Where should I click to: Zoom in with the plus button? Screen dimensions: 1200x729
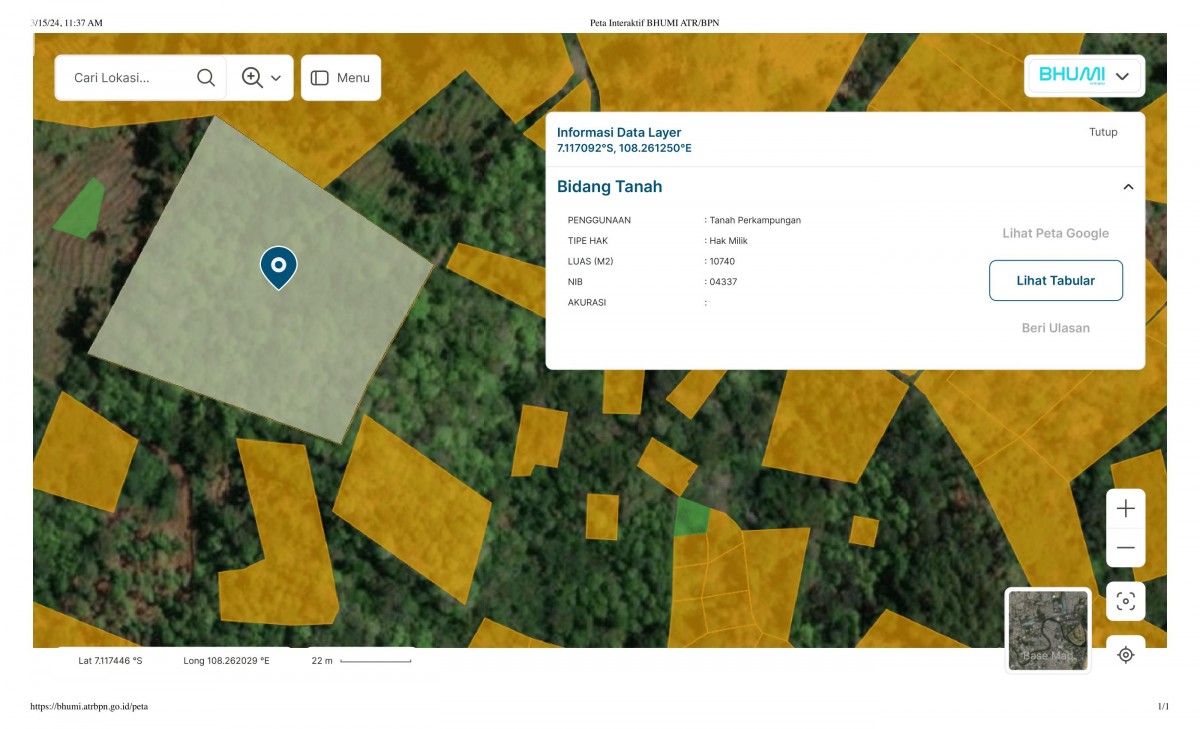(x=1125, y=509)
